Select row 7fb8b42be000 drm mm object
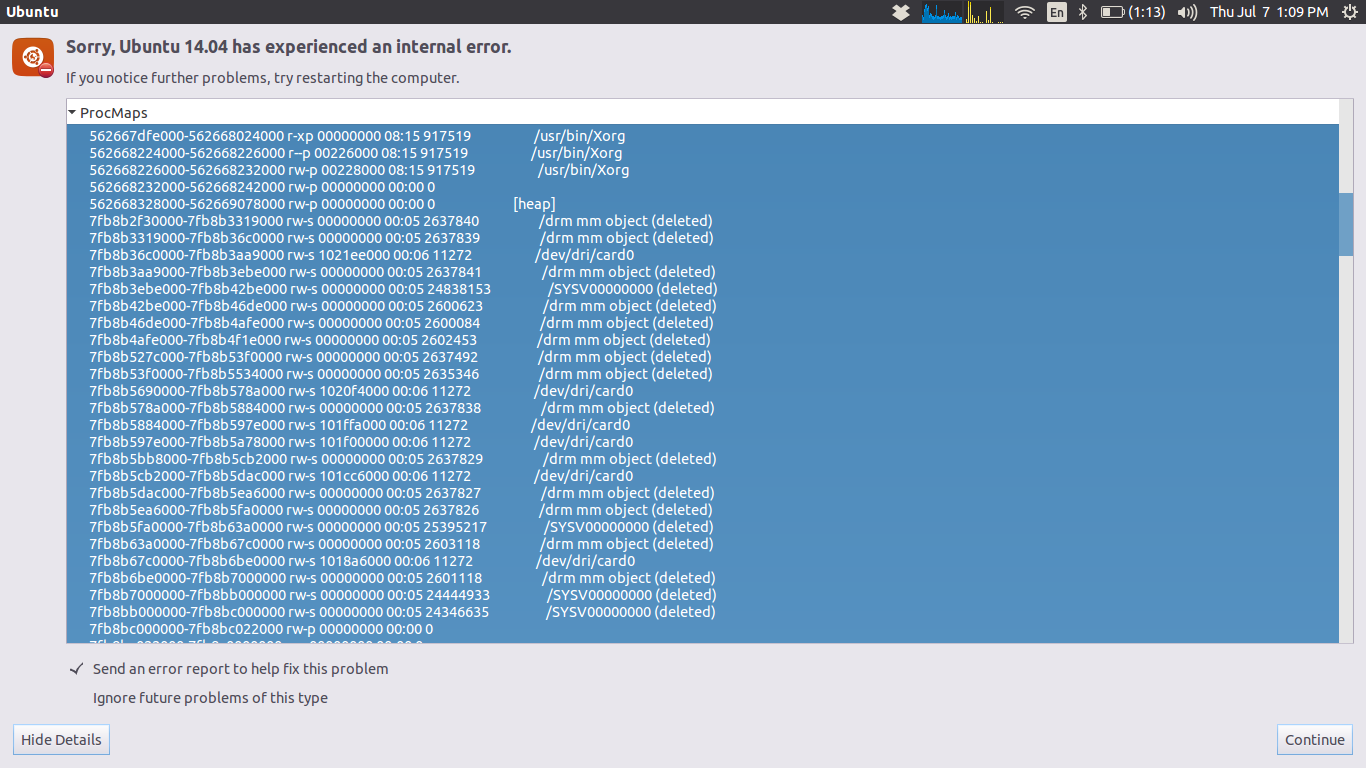 pyautogui.click(x=702, y=306)
